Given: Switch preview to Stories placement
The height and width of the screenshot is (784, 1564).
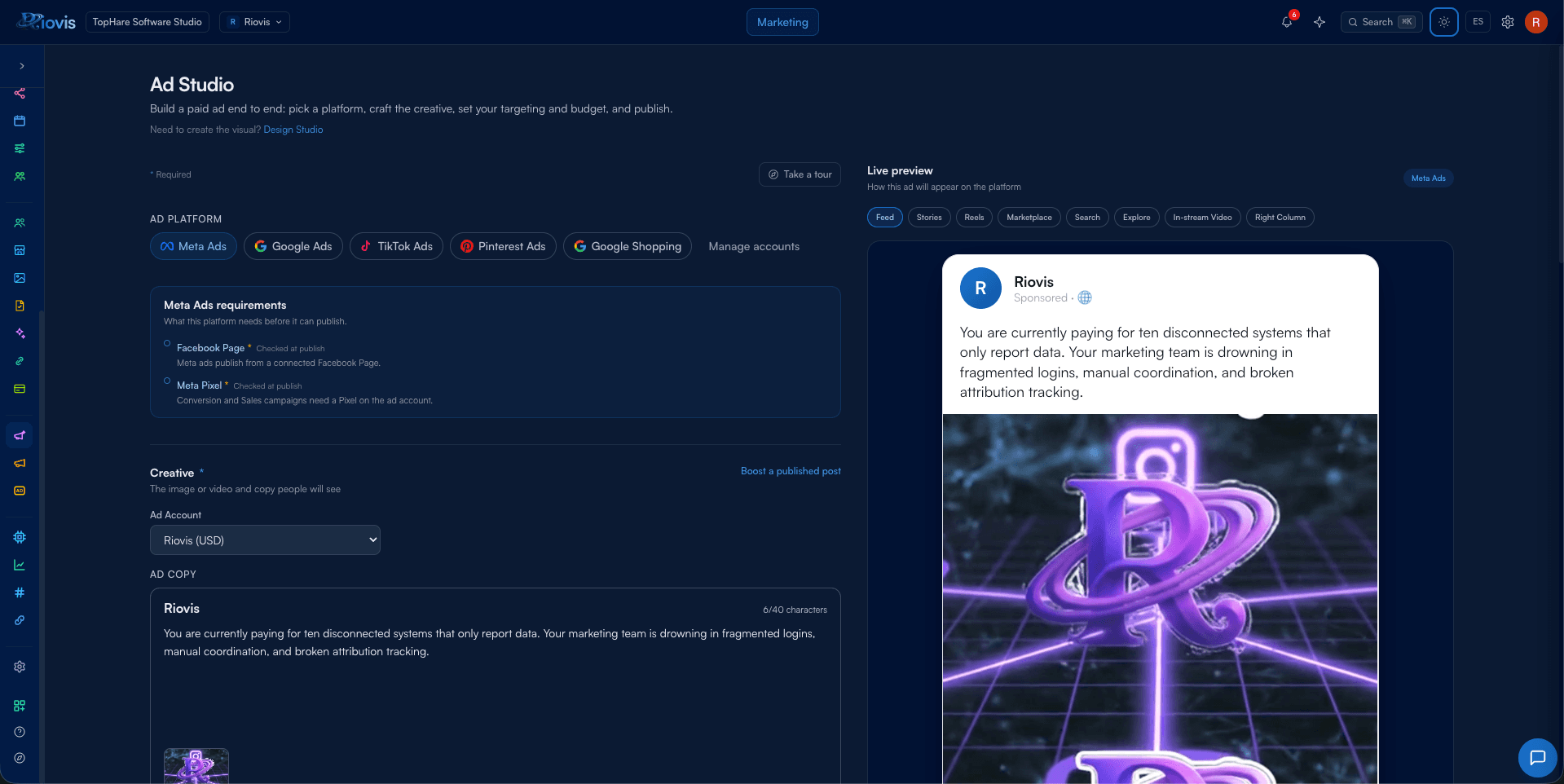Looking at the screenshot, I should click(x=929, y=218).
